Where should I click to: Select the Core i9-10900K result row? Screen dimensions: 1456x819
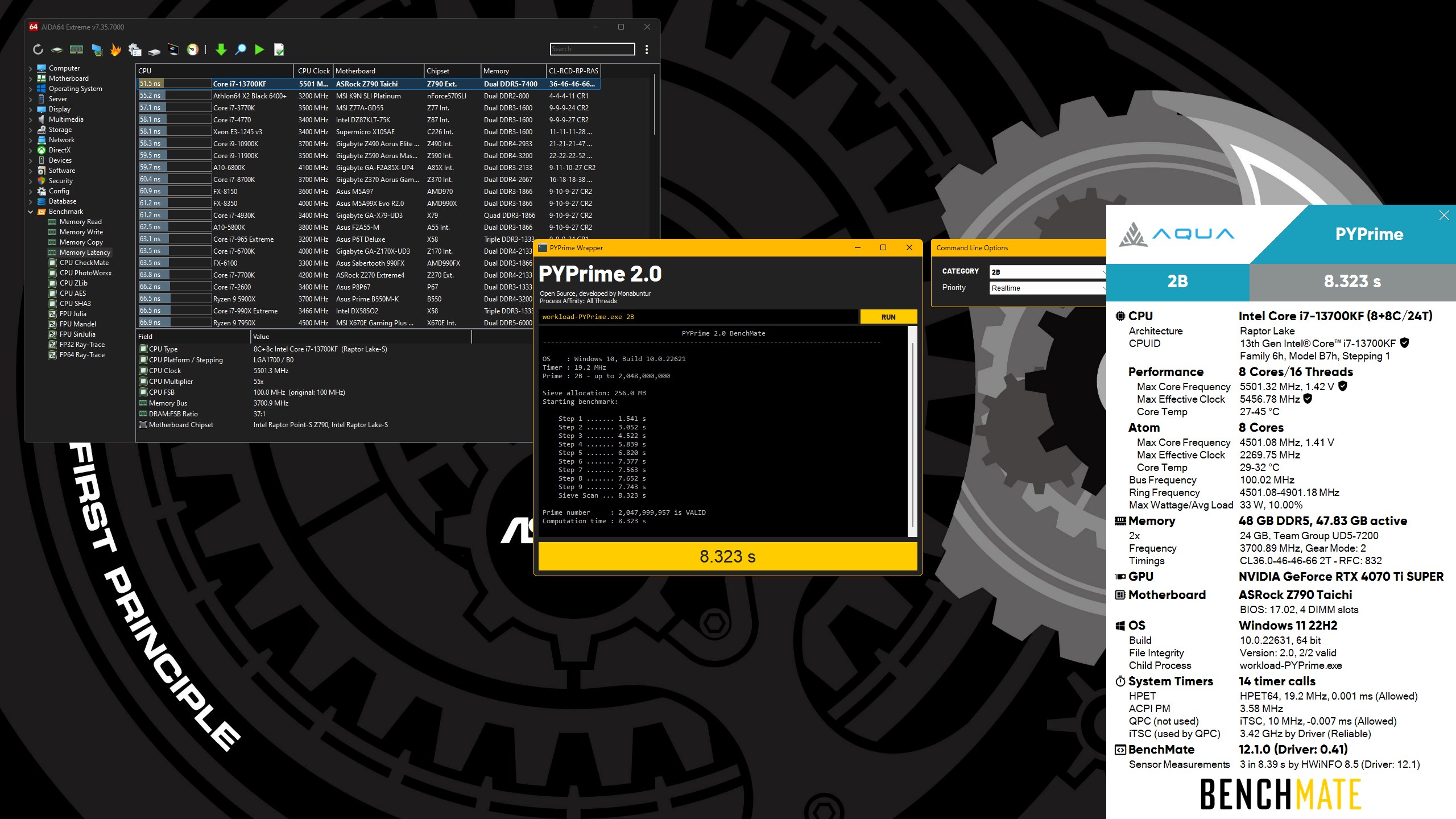pyautogui.click(x=369, y=143)
